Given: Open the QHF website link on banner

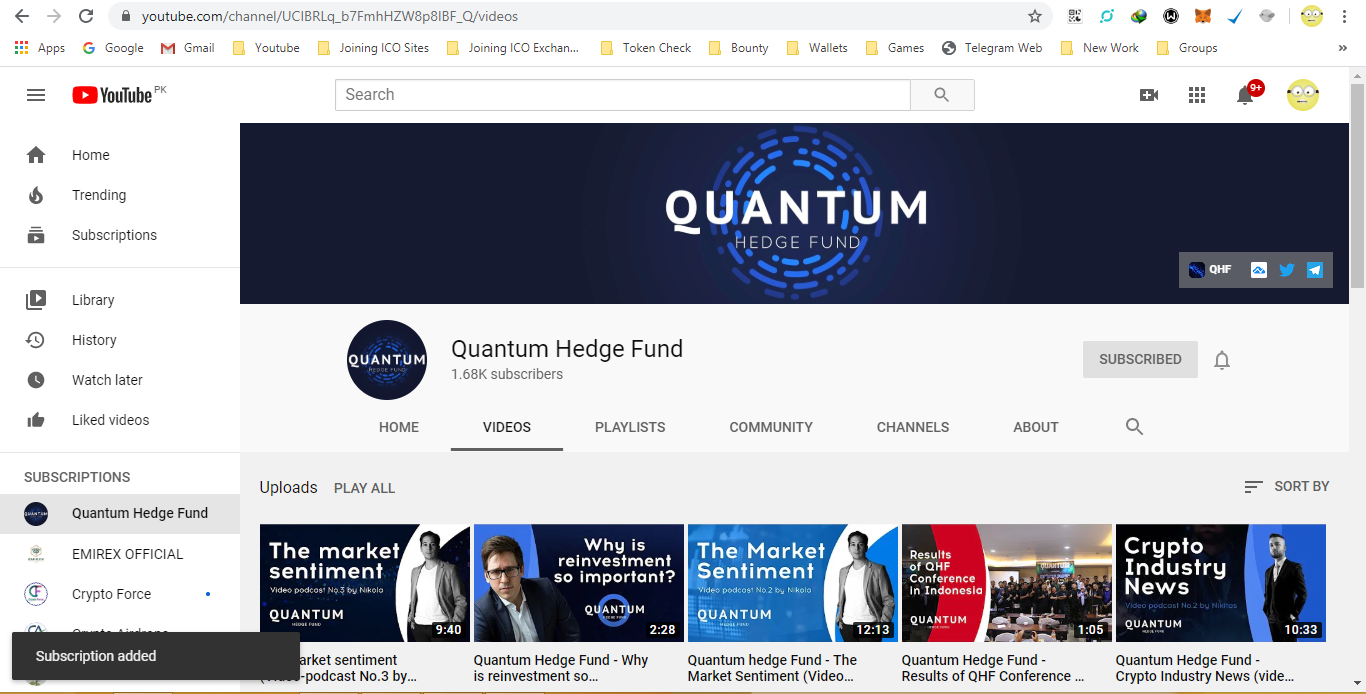Looking at the screenshot, I should coord(1210,270).
